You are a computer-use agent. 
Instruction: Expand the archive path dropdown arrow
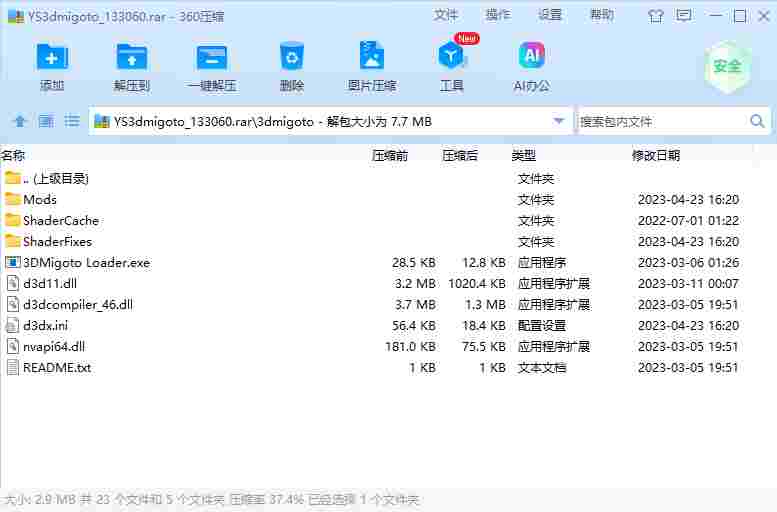tap(558, 121)
